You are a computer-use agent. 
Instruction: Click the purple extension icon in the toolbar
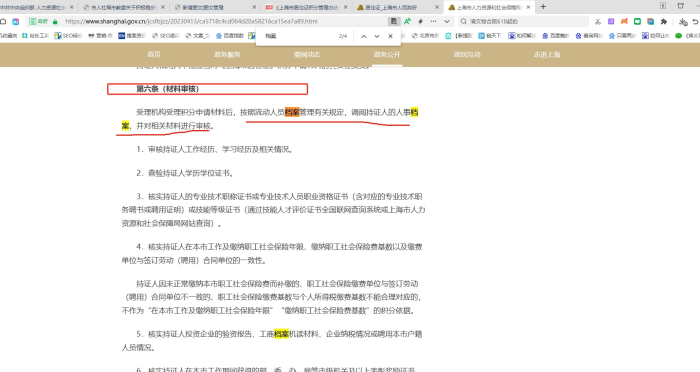611,21
